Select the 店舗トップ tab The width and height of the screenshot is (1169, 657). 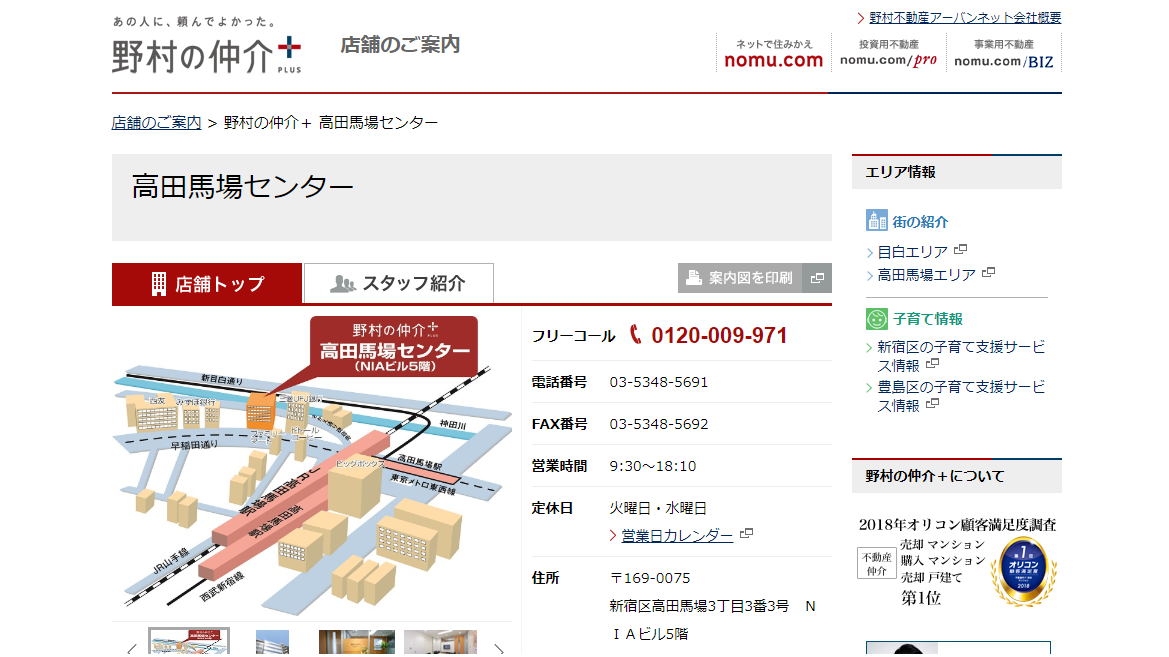point(207,284)
